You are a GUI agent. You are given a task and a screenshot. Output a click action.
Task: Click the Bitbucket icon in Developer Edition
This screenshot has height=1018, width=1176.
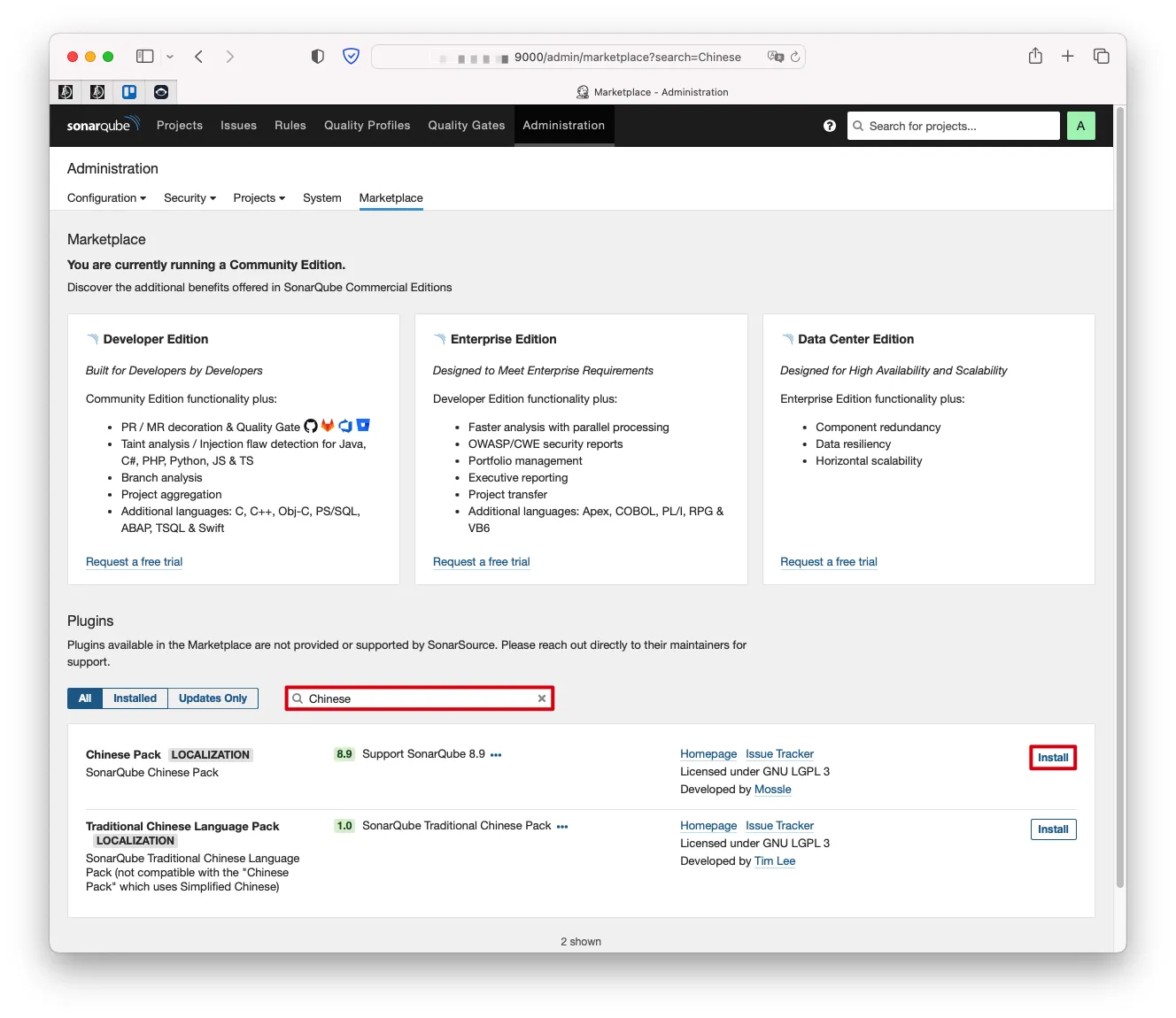tap(363, 425)
